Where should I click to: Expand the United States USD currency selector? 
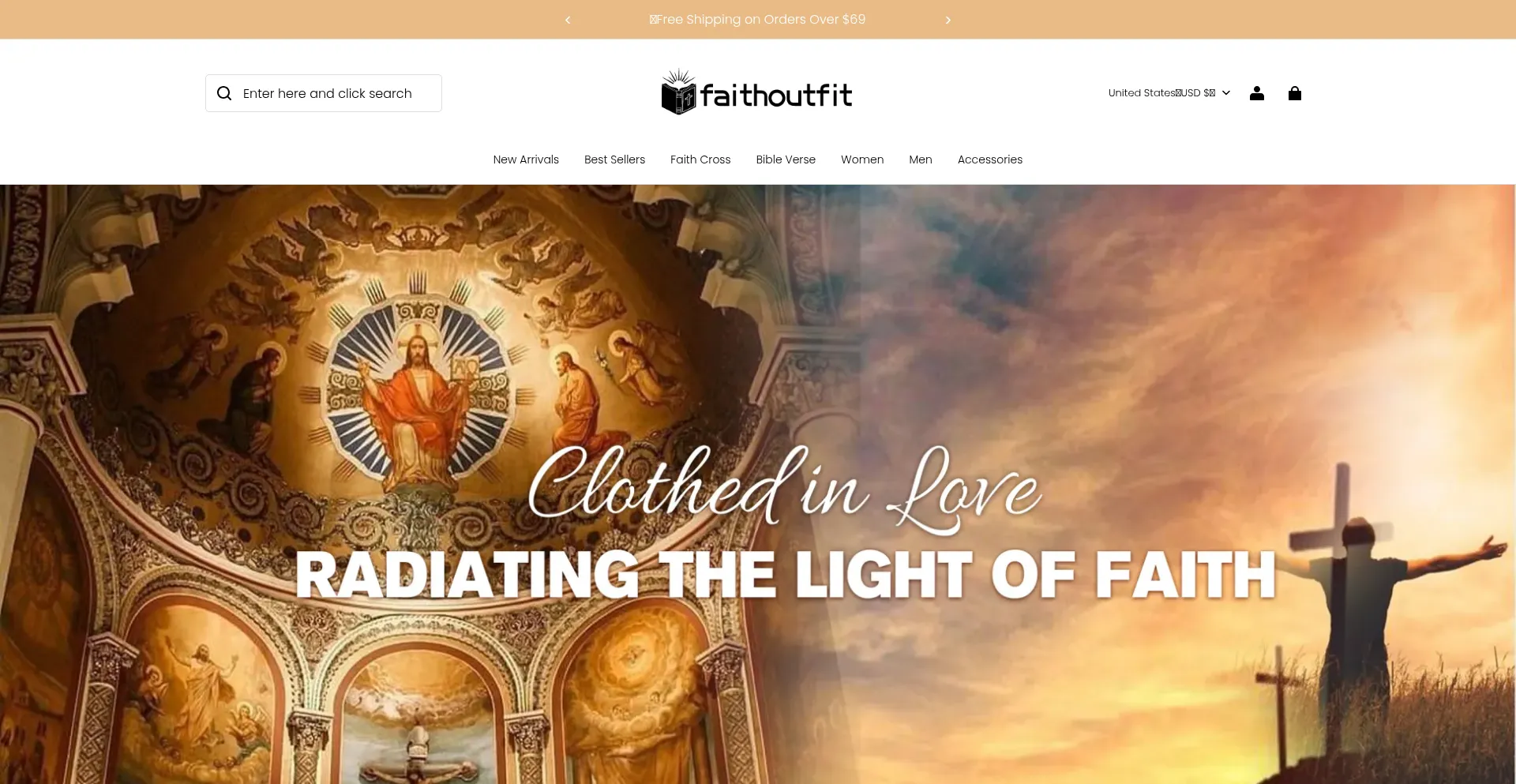1169,93
